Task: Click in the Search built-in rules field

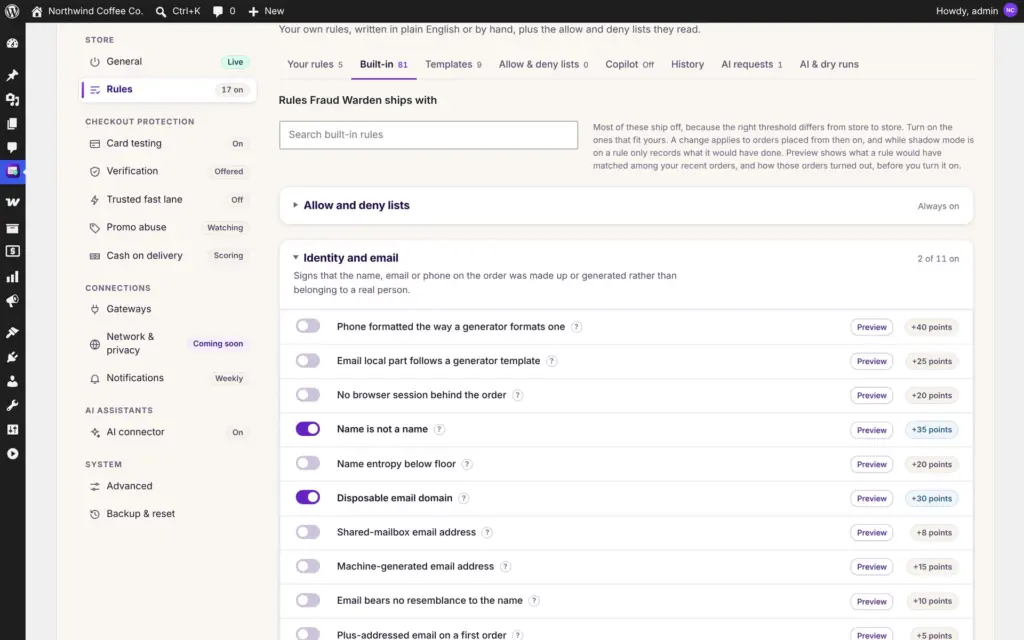Action: coord(428,135)
